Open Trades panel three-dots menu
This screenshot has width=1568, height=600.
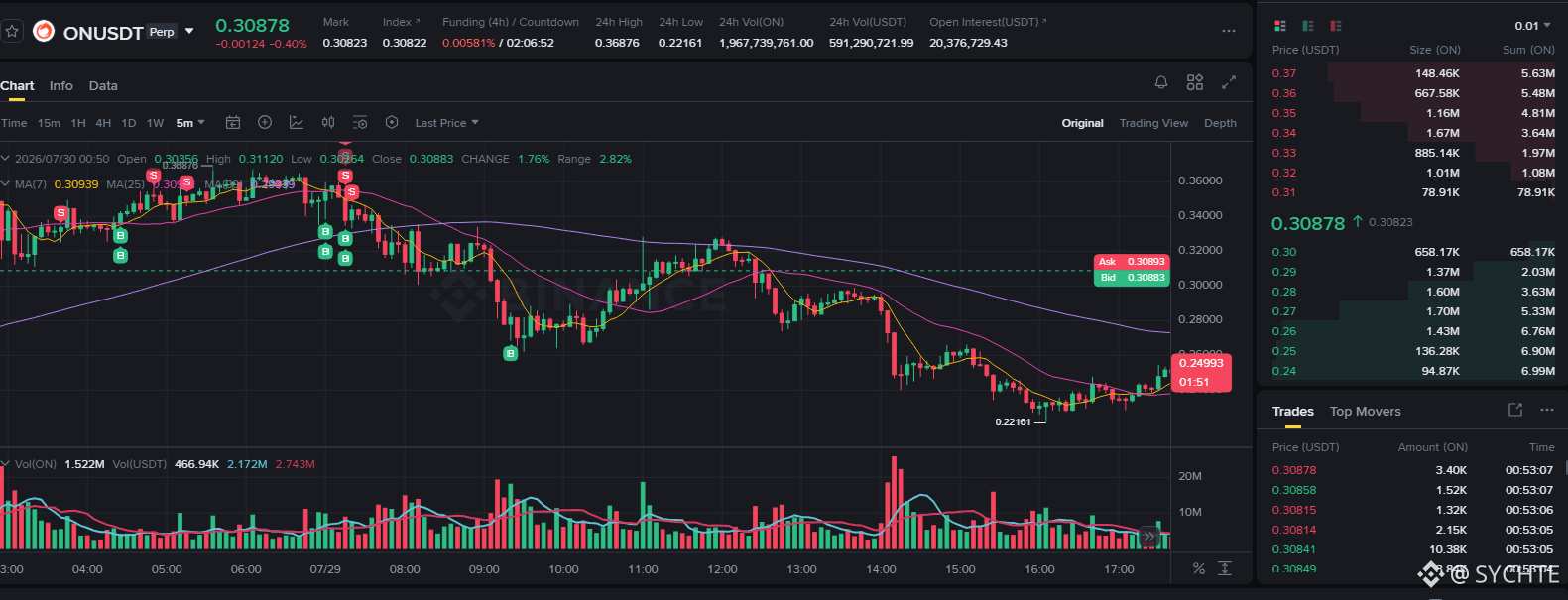click(1547, 410)
